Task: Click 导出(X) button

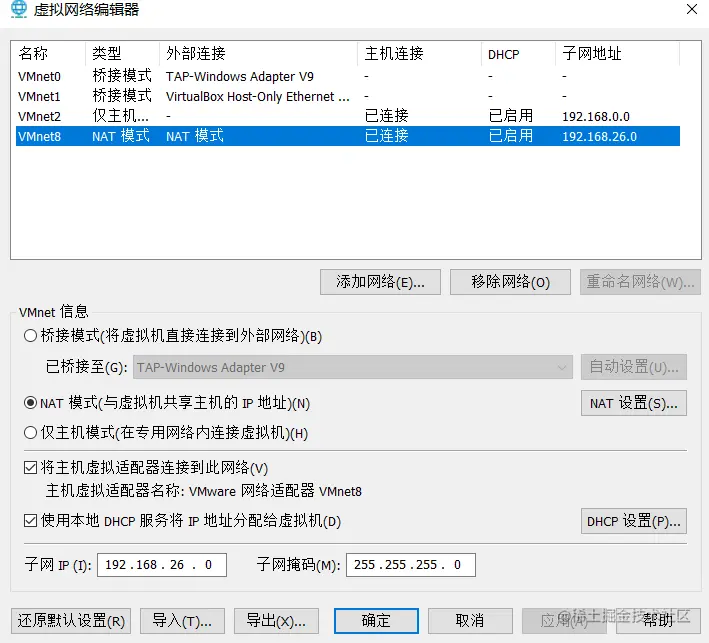Action: (276, 621)
